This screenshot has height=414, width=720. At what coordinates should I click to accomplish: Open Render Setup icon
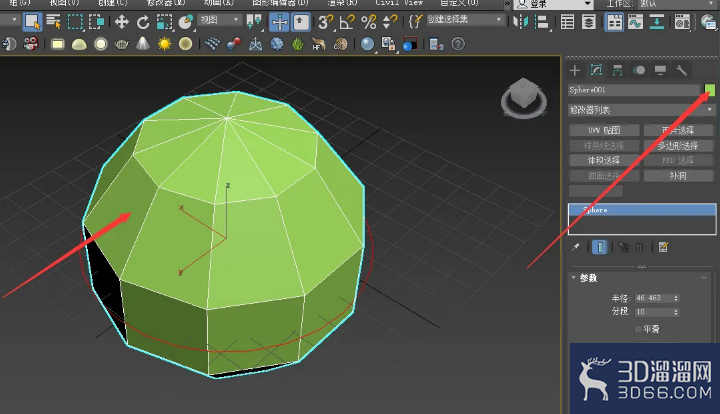click(682, 22)
